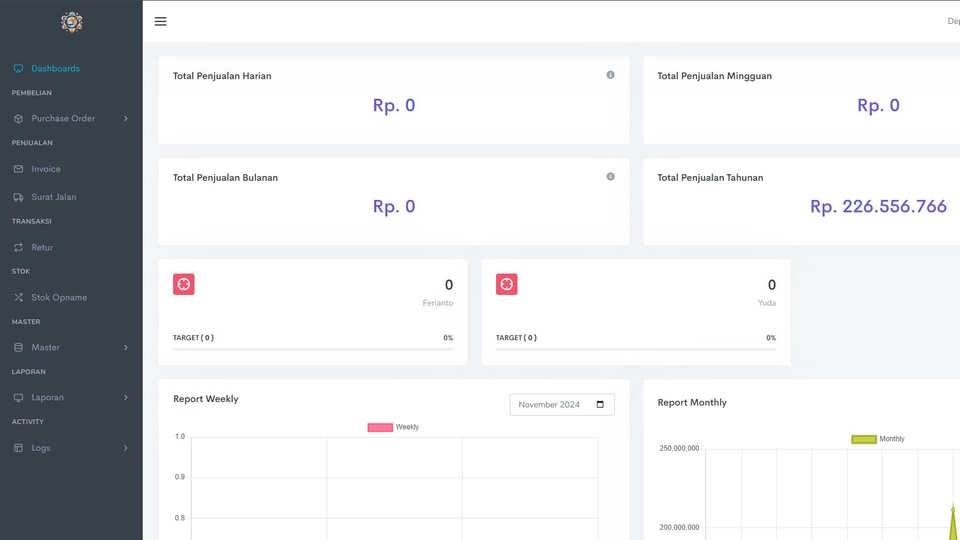Click the November 2024 month input
The height and width of the screenshot is (540, 960).
click(x=550, y=405)
